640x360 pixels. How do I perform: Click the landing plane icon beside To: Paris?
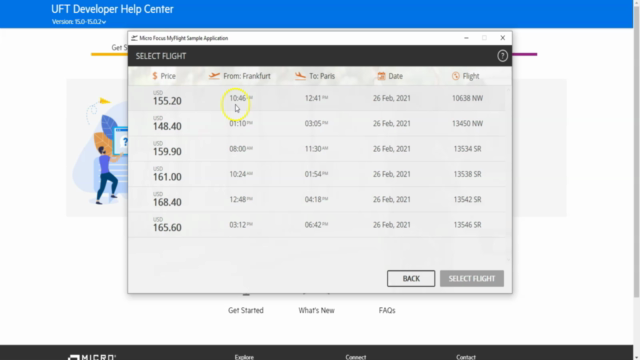(x=300, y=76)
